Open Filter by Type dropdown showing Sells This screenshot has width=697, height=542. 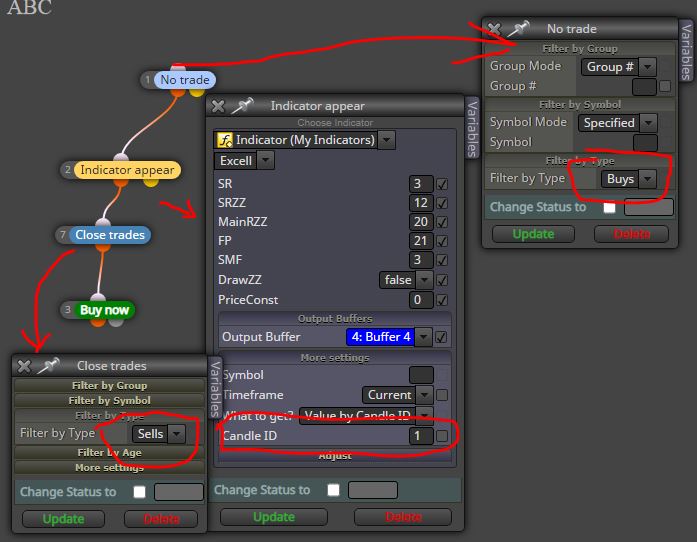[x=177, y=434]
